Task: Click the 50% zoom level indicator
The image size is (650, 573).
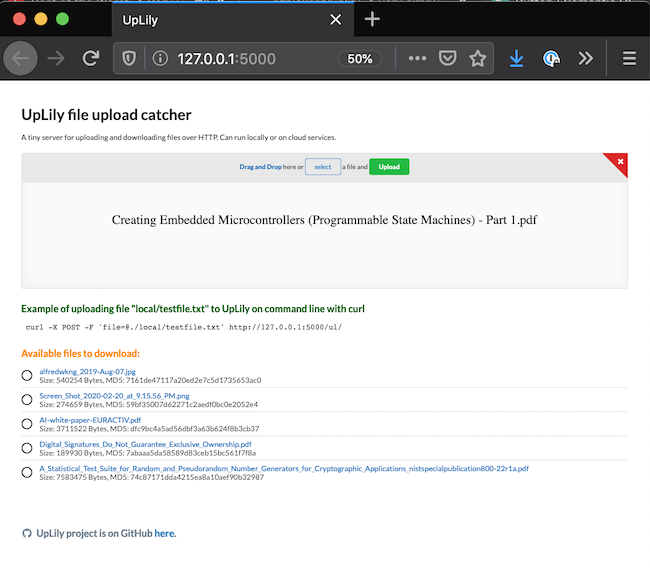Action: [x=359, y=58]
